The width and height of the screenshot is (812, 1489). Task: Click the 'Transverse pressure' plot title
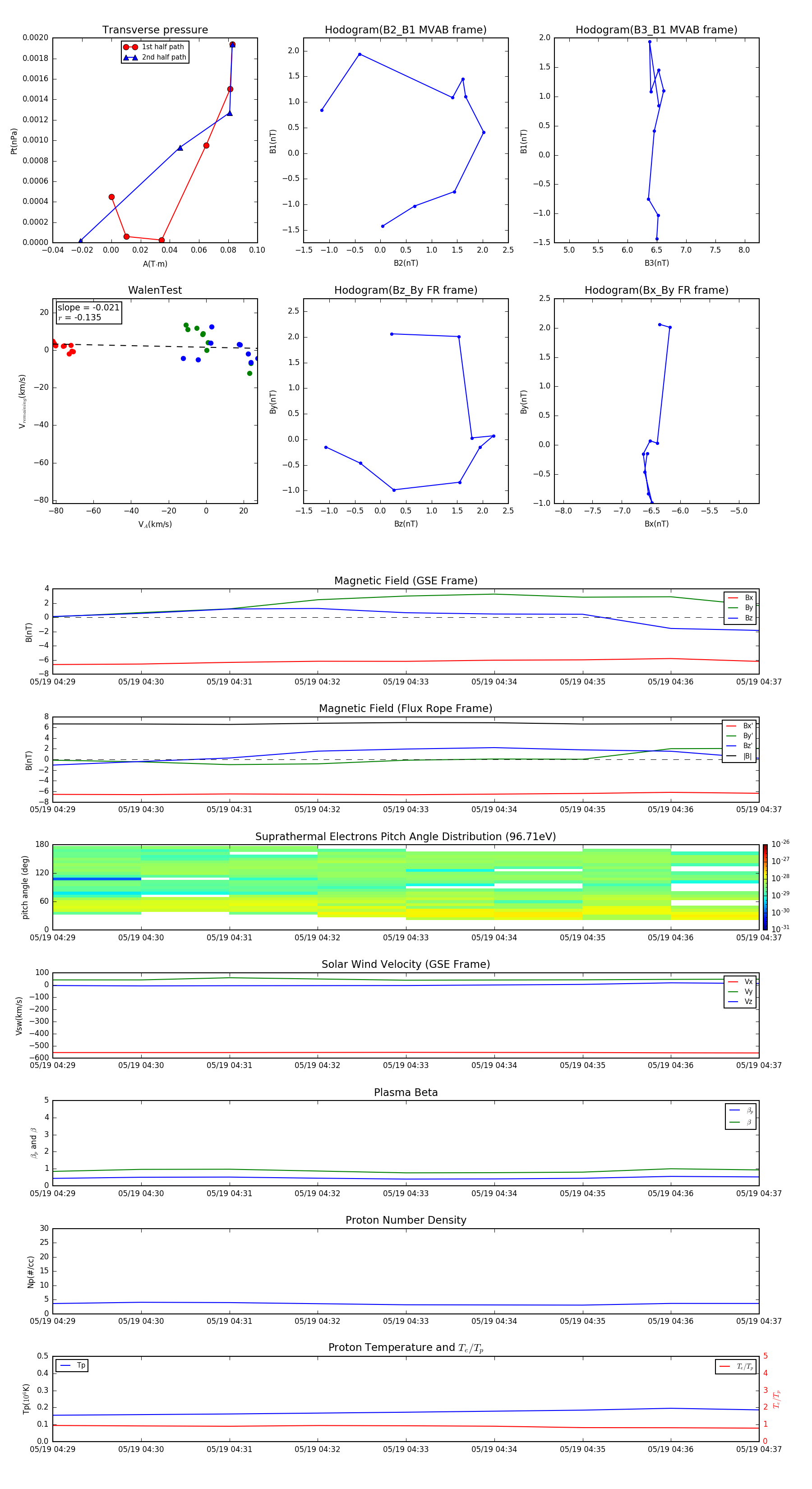point(155,30)
